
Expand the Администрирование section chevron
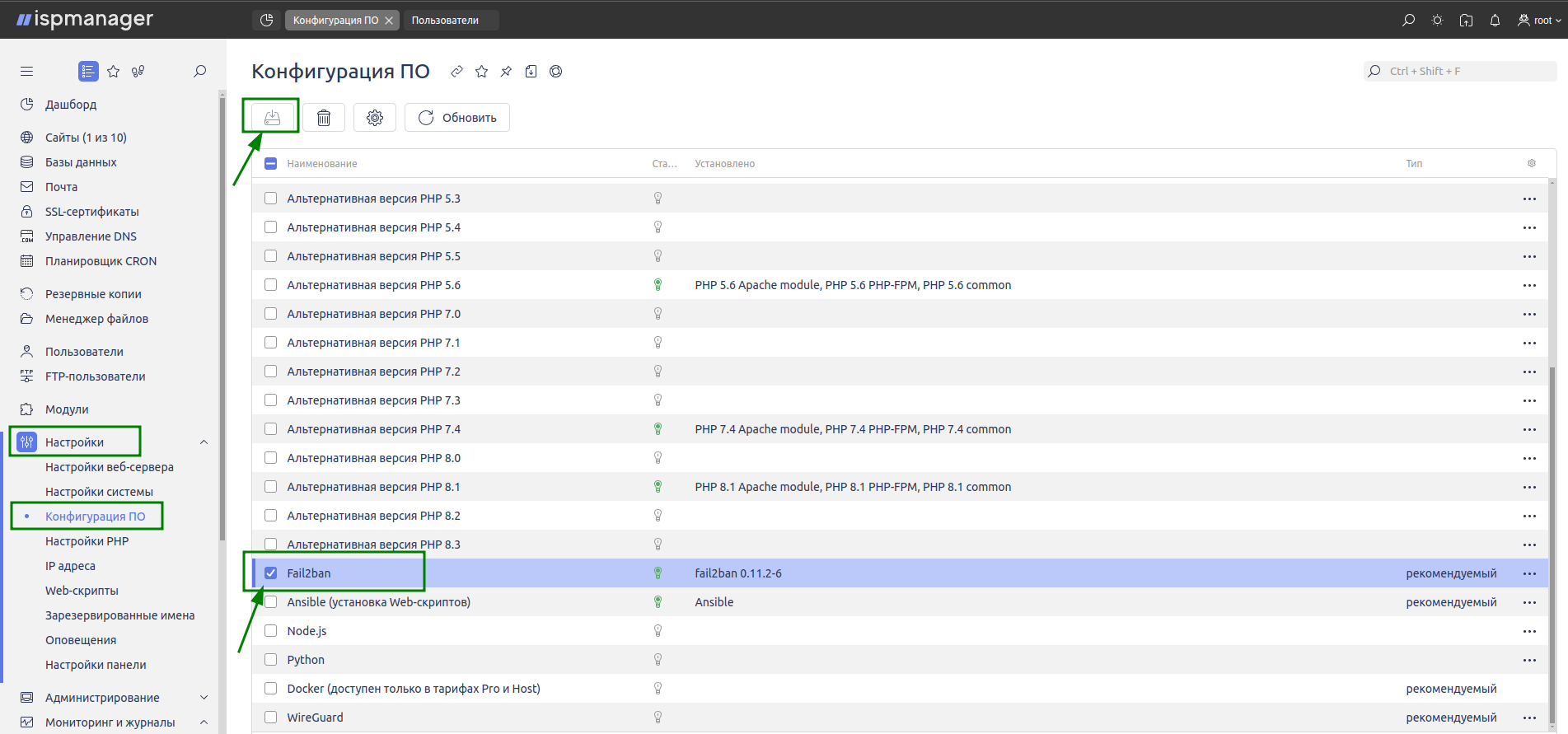(x=204, y=698)
